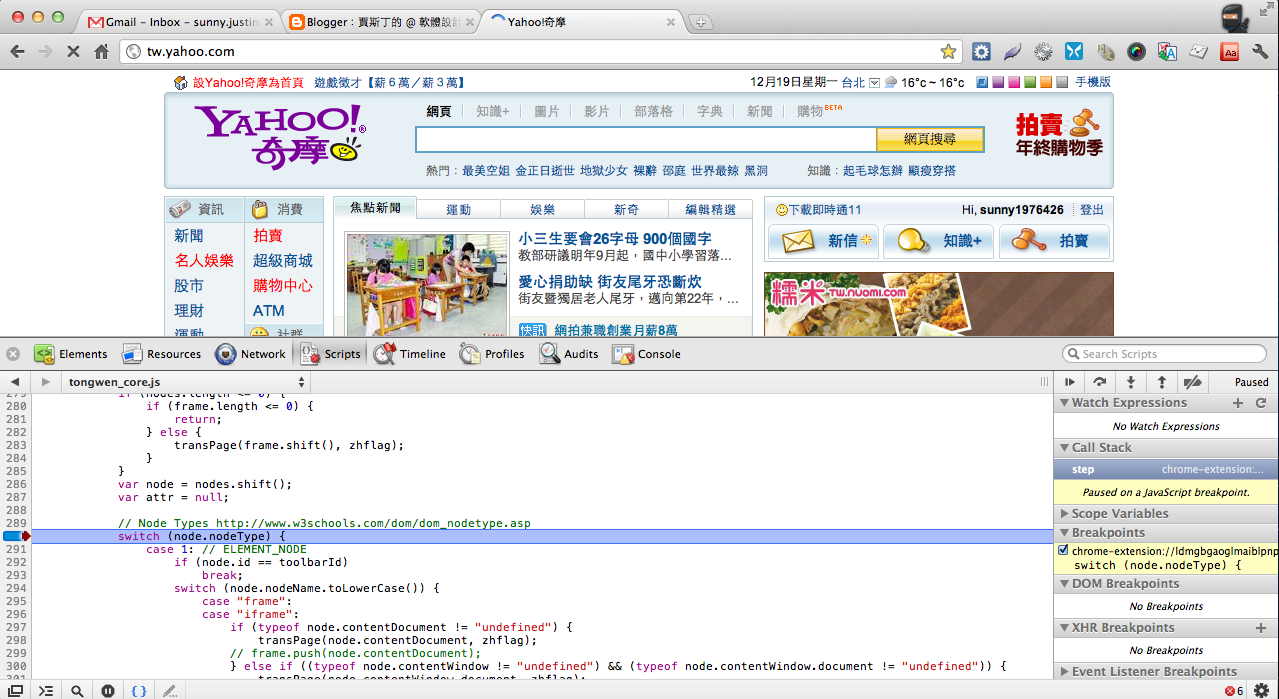The width and height of the screenshot is (1279, 699).
Task: Switch to the Console panel
Action: coord(647,354)
